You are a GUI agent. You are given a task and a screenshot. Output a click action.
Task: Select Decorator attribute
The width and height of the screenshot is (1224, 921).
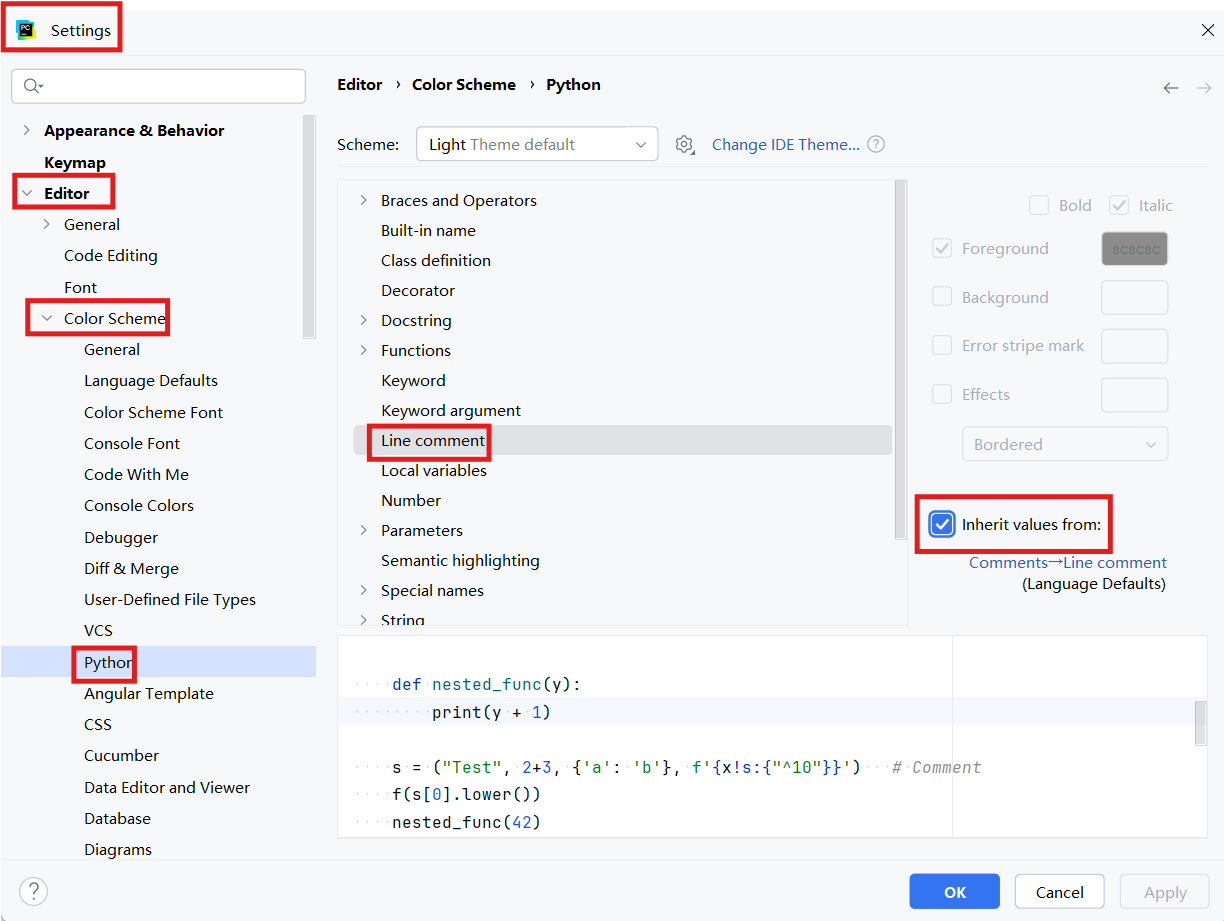[x=418, y=290]
